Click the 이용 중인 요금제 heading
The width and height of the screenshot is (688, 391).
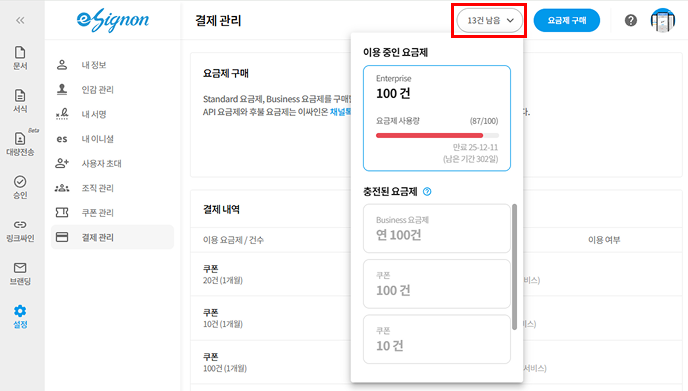coord(395,52)
